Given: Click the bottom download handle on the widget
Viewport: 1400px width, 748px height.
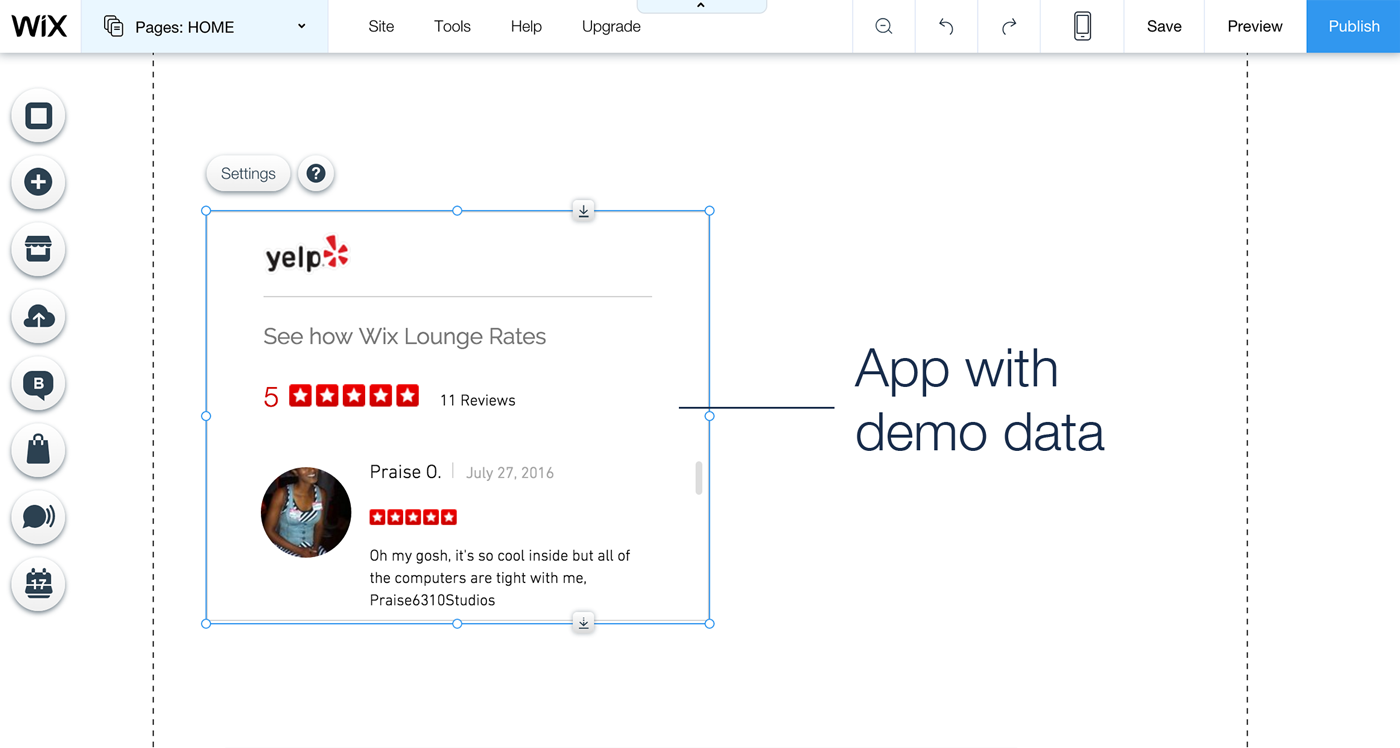Looking at the screenshot, I should coord(584,623).
